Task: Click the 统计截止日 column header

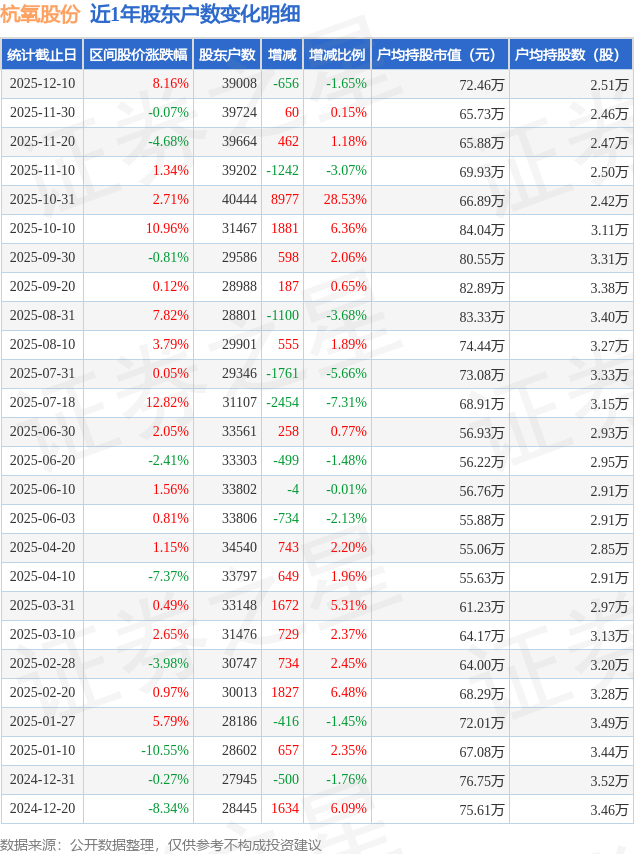Action: click(42, 55)
